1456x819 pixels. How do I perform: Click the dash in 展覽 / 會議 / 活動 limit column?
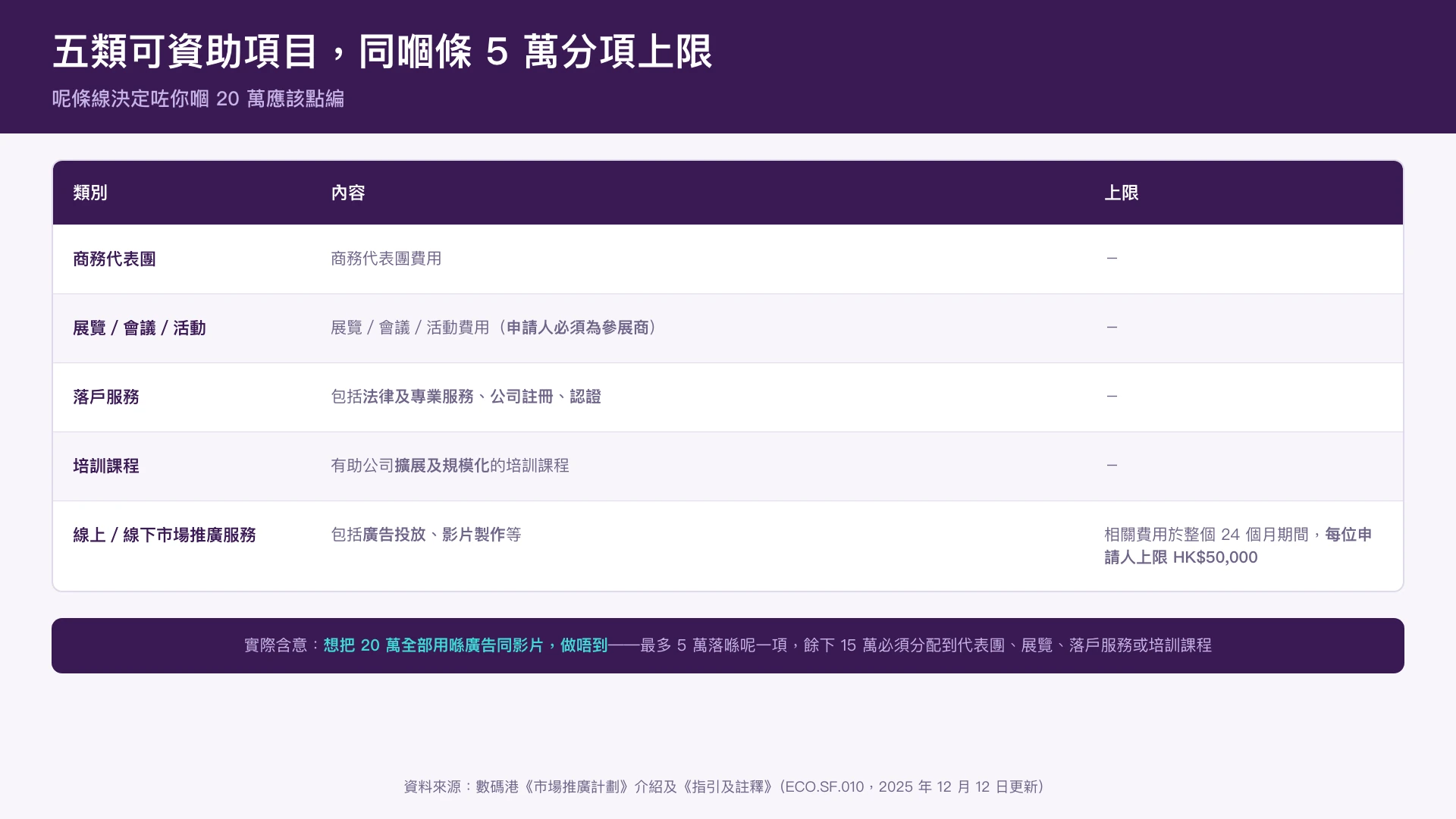tap(1112, 328)
